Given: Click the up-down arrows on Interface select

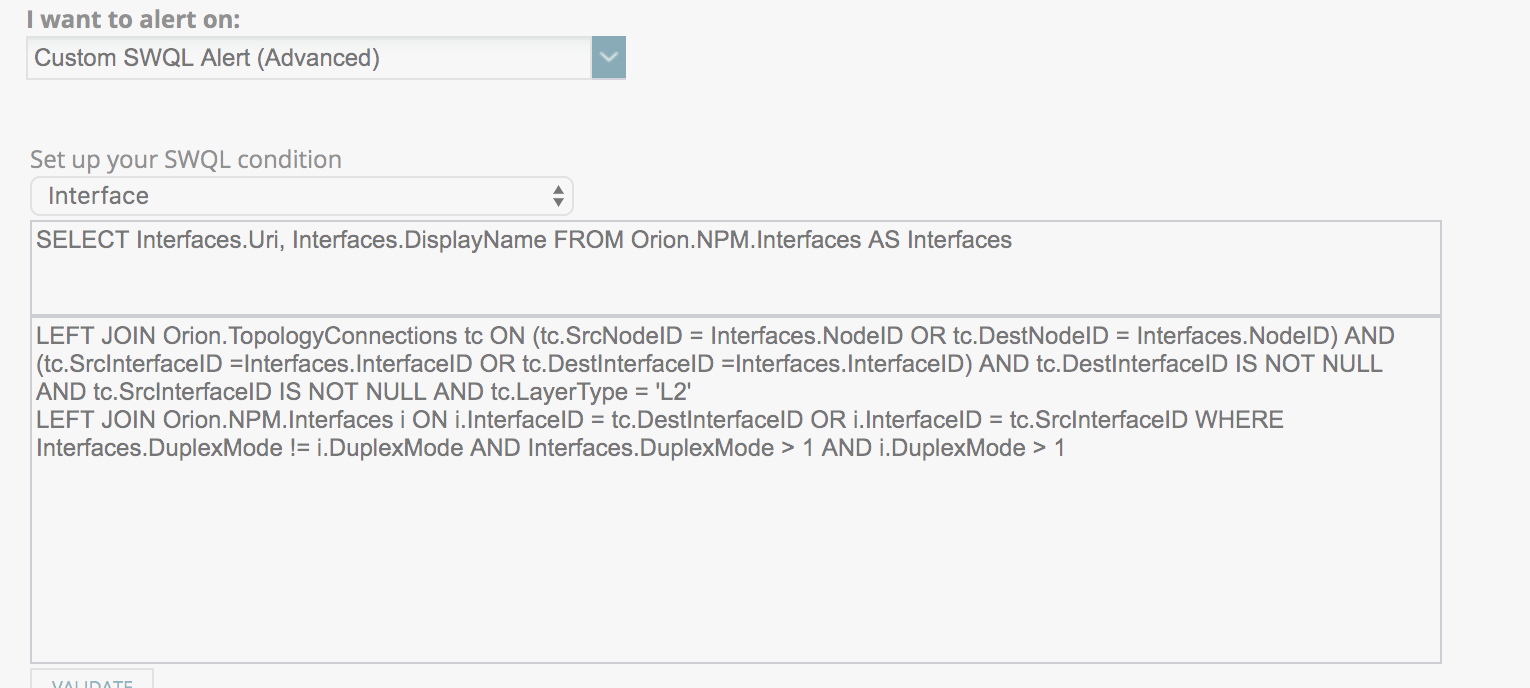Looking at the screenshot, I should click(x=558, y=196).
